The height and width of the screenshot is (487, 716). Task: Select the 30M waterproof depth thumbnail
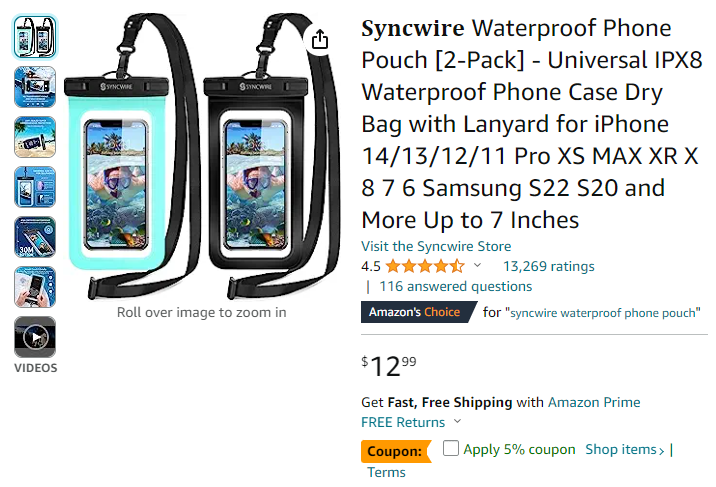(35, 237)
